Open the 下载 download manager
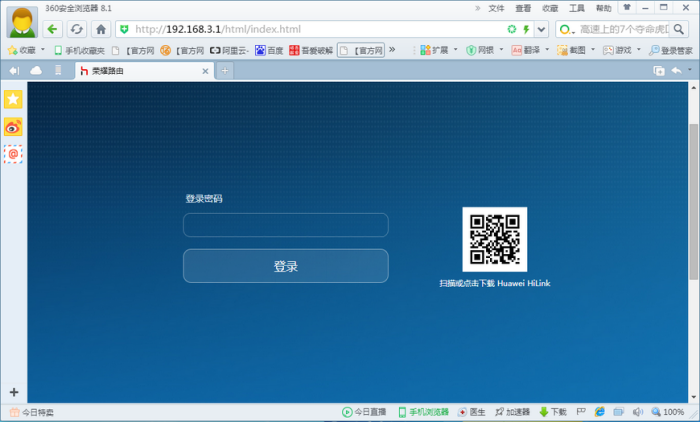The image size is (700, 422). pos(553,412)
